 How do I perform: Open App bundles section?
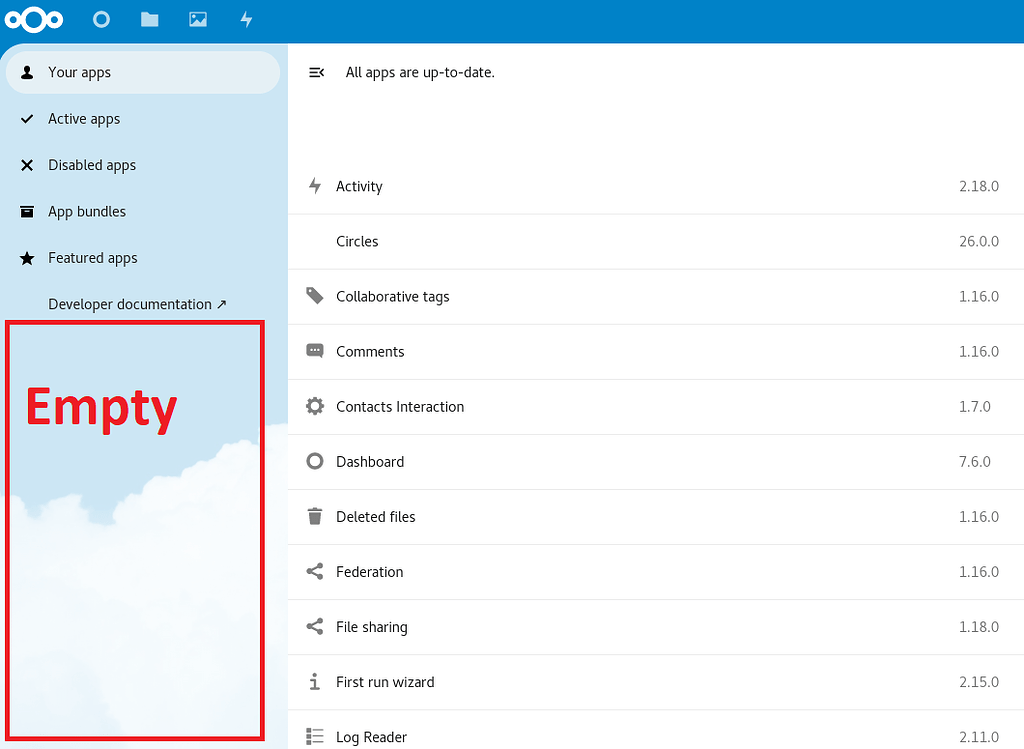tap(87, 211)
